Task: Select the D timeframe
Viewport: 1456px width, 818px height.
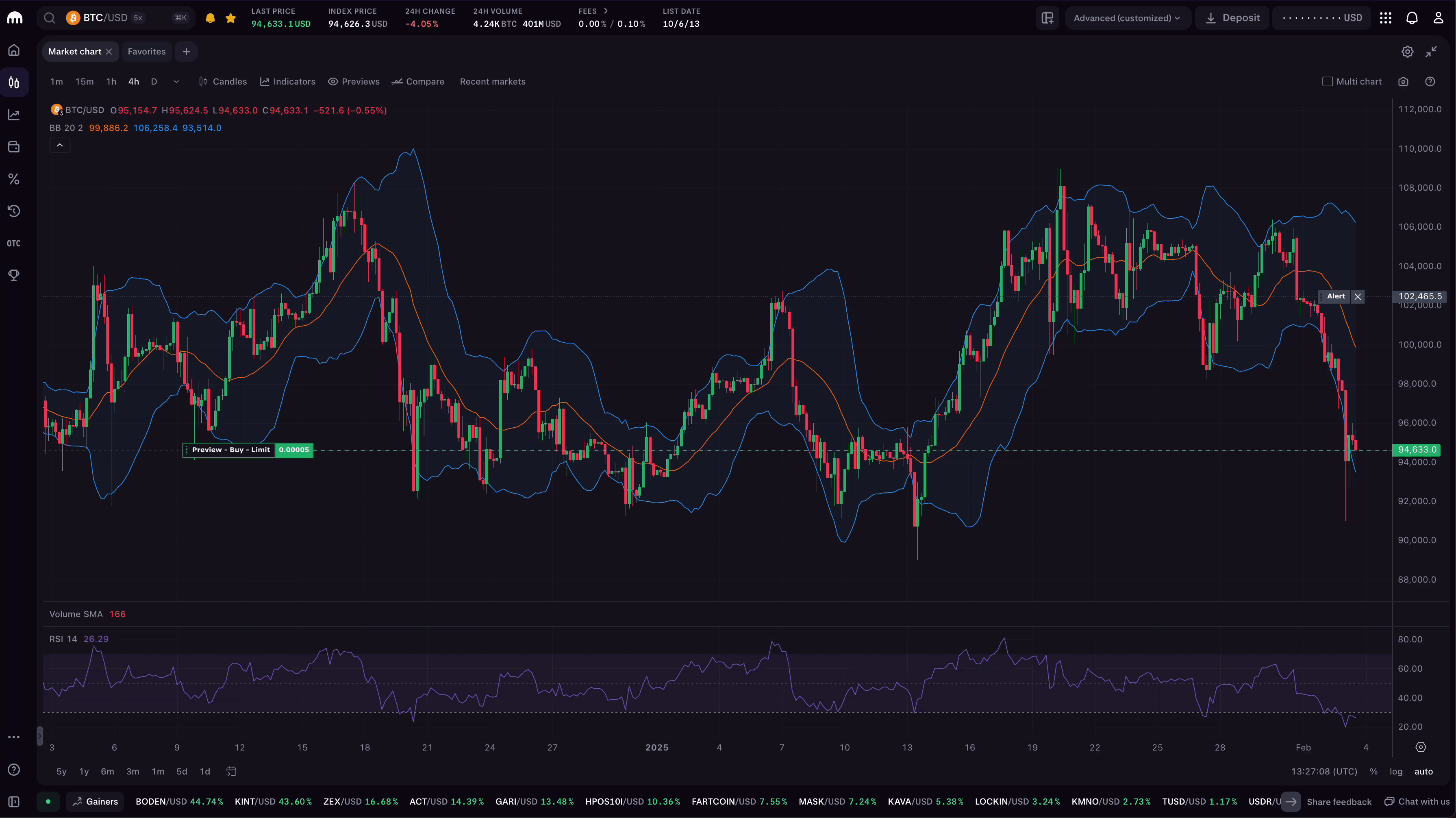Action: point(154,82)
